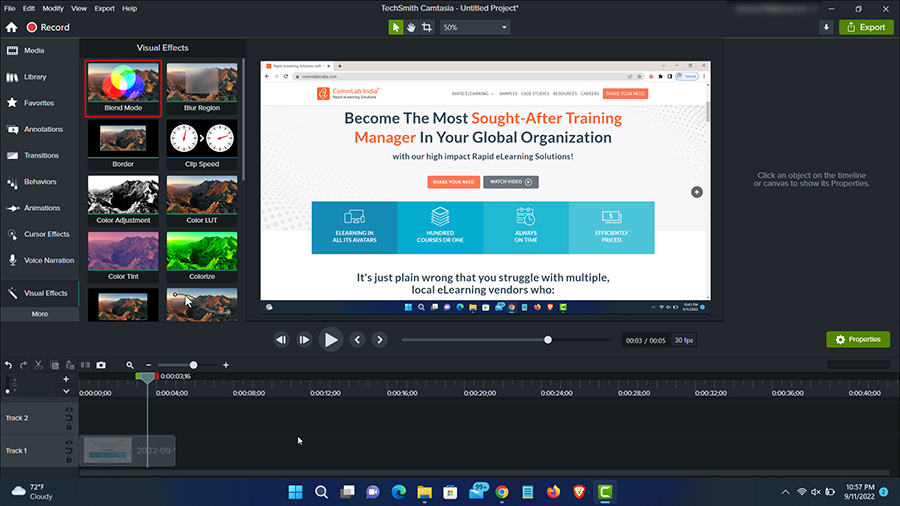Open the Favorites panel
Screen dimensions: 900x506
(40, 103)
